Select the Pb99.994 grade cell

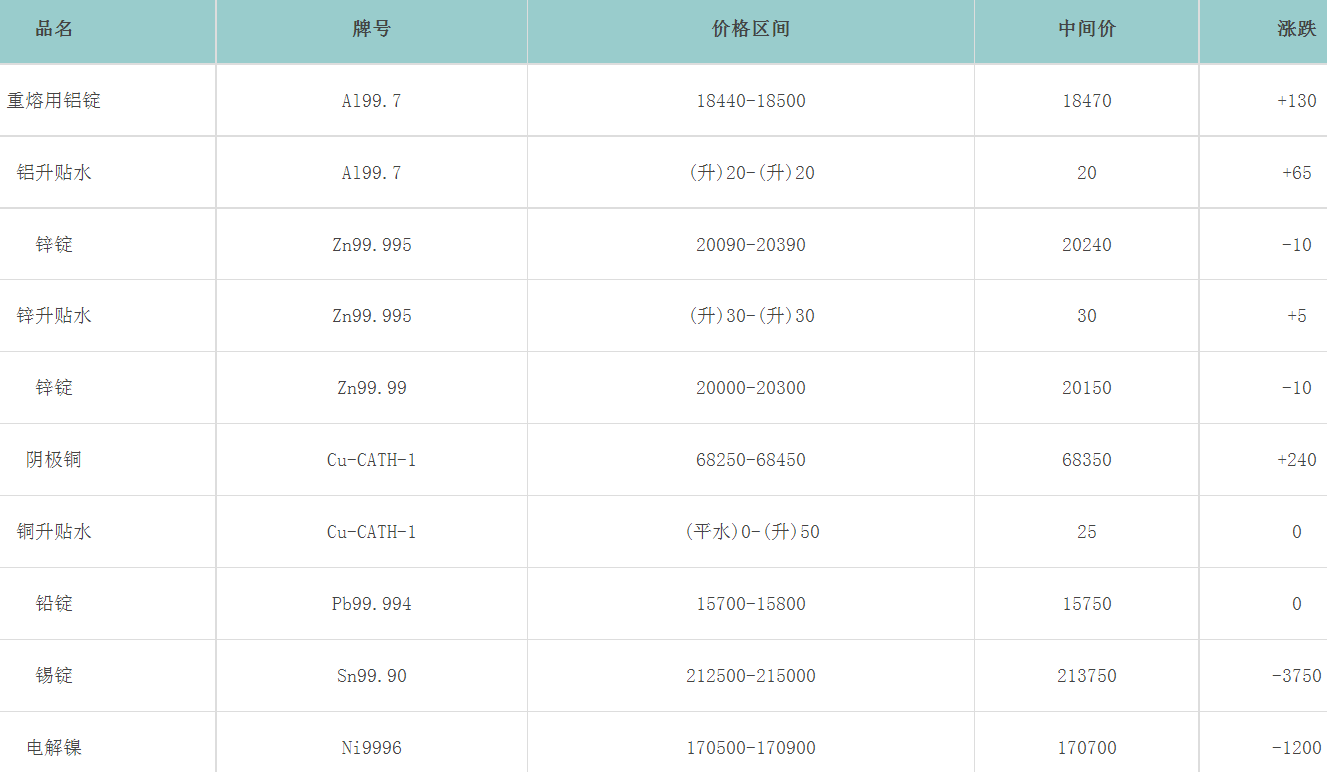[x=371, y=604]
